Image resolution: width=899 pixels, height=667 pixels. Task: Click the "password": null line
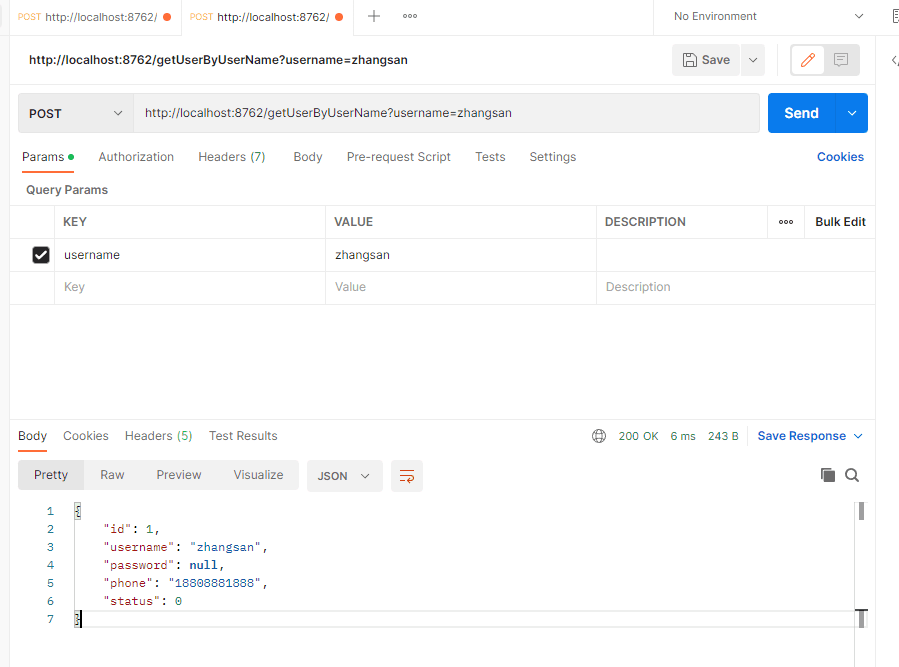point(163,565)
